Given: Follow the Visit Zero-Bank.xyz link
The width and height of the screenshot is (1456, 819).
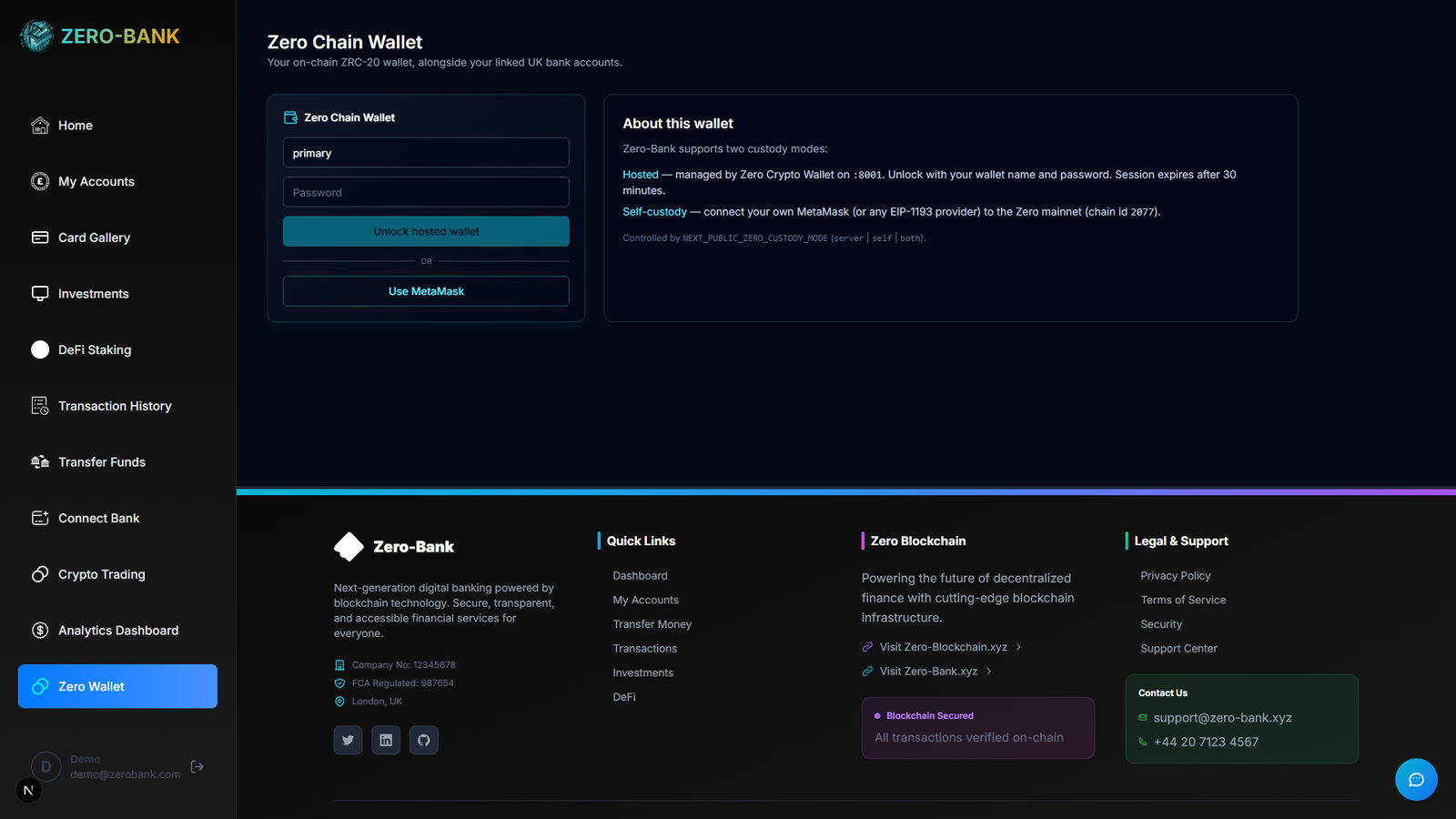Looking at the screenshot, I should pos(928,672).
